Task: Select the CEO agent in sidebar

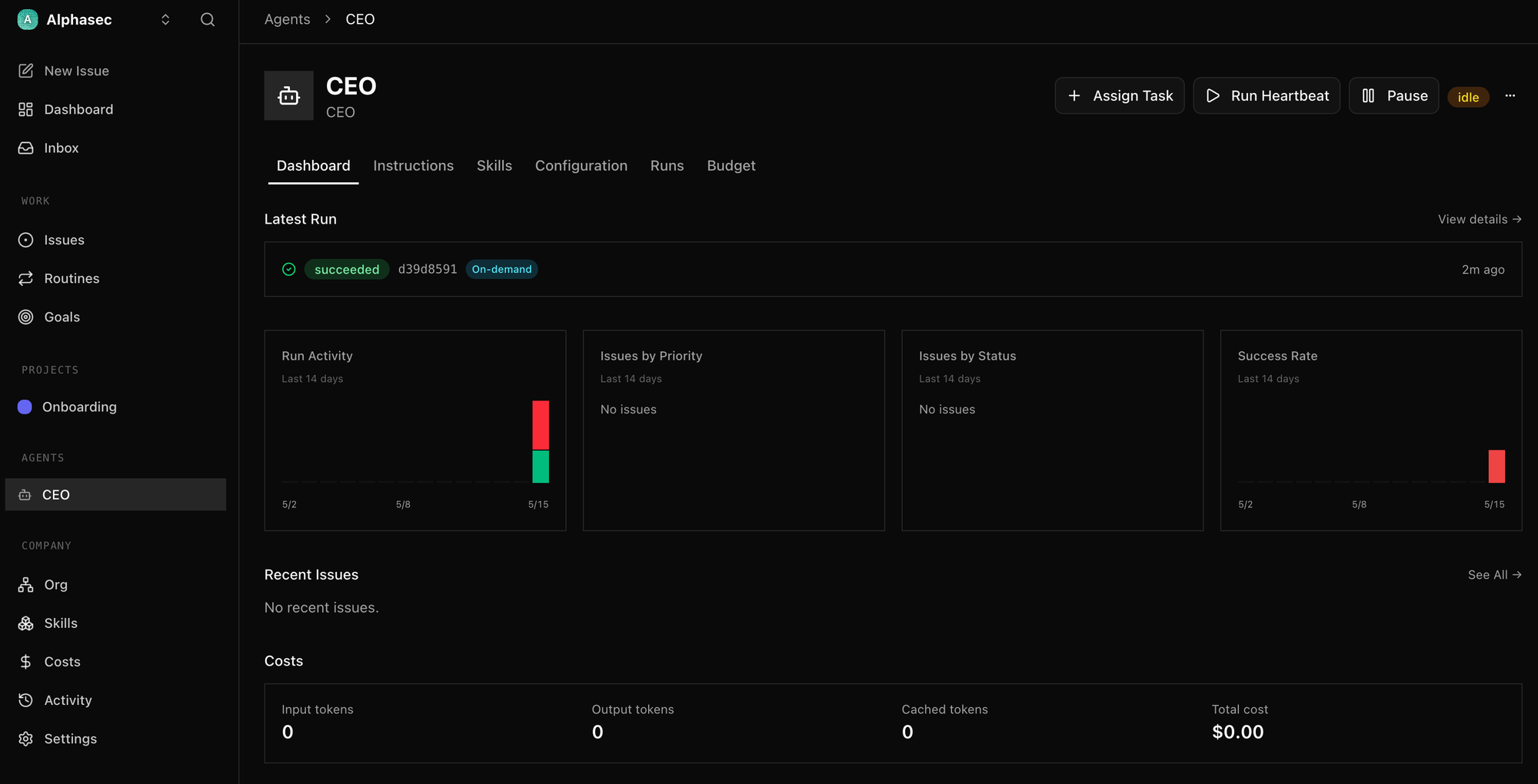Action: coord(115,494)
